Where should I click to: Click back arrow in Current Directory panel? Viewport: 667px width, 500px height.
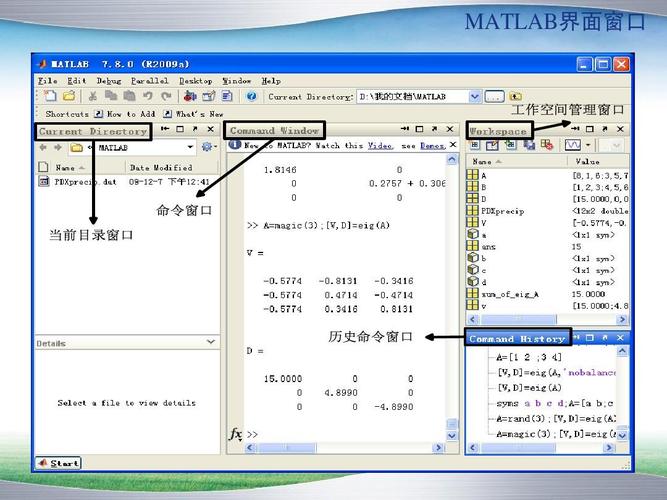pyautogui.click(x=43, y=148)
